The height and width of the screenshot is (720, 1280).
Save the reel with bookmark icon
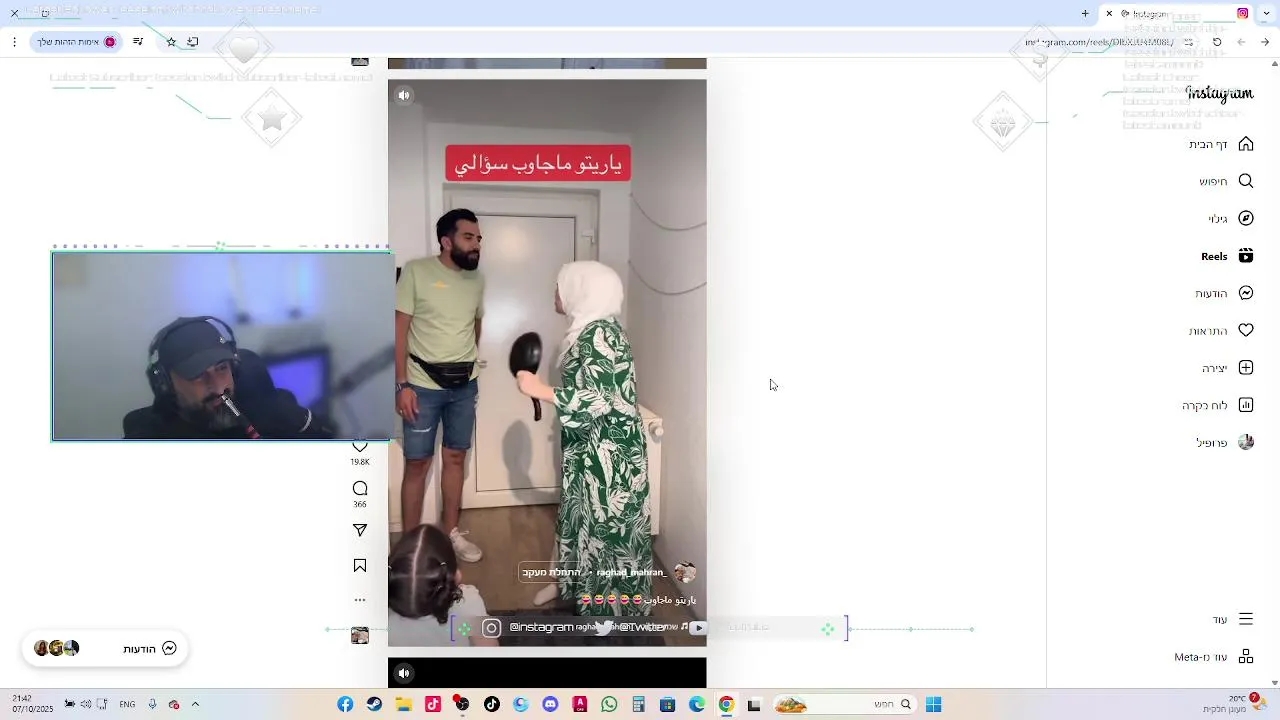(x=360, y=566)
